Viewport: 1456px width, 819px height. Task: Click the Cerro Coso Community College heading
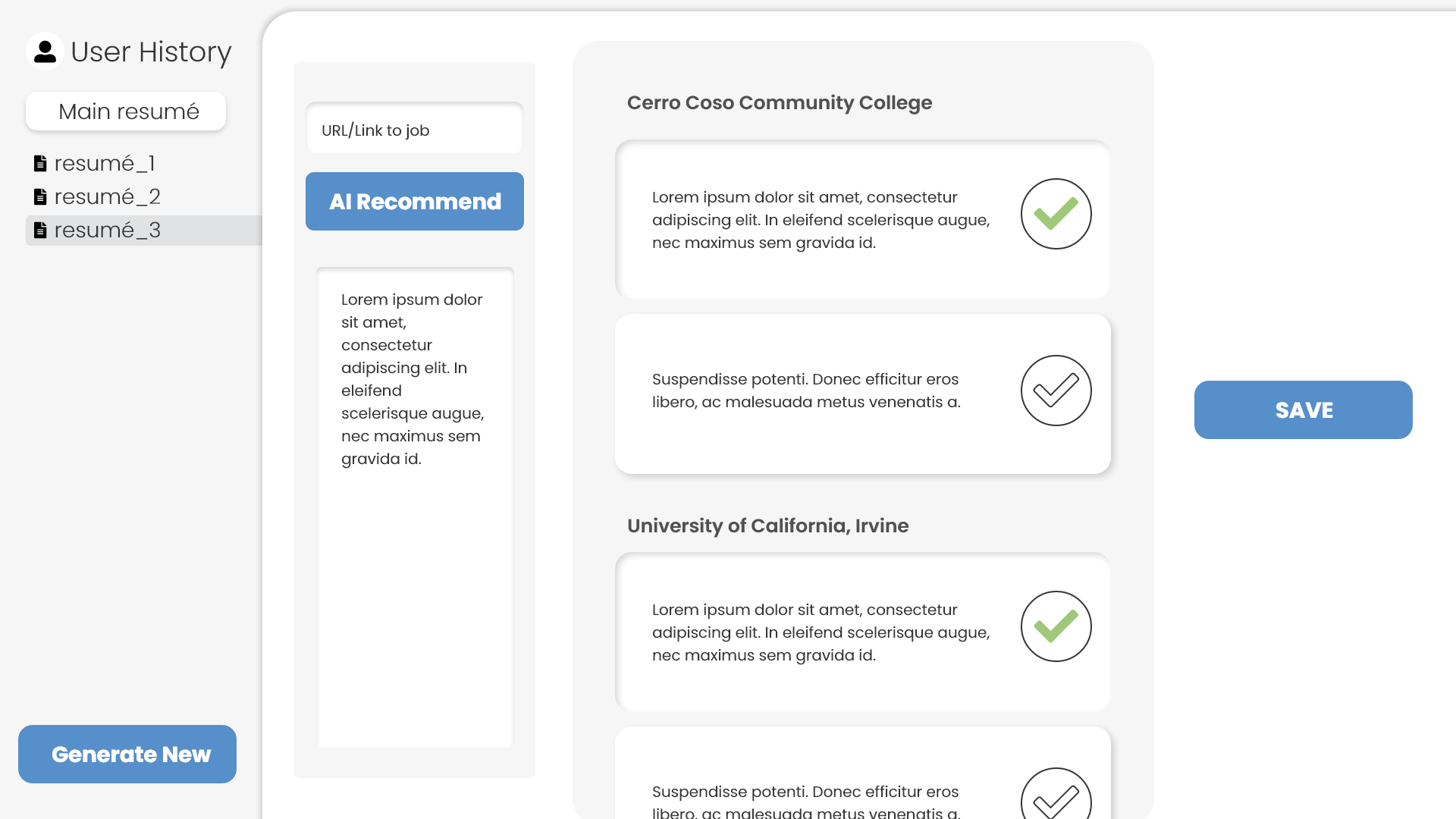point(779,102)
